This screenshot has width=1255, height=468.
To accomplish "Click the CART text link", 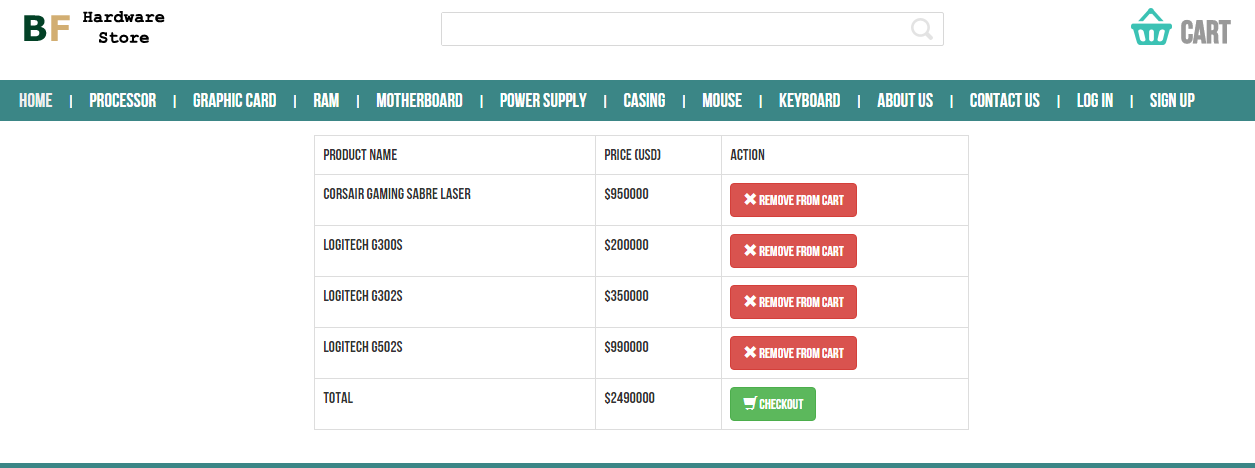I will pos(1205,32).
